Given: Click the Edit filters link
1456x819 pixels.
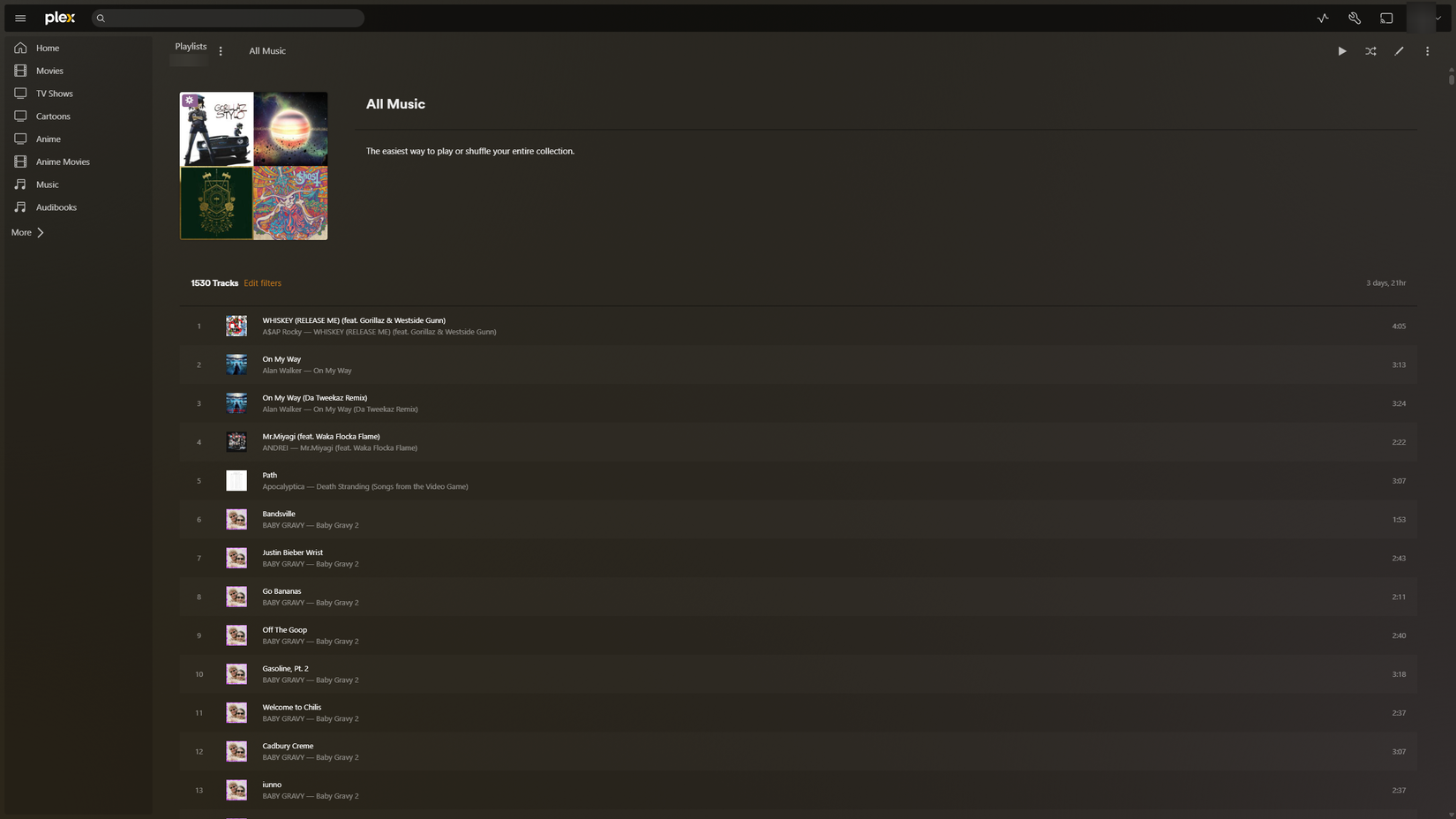Looking at the screenshot, I should coord(262,283).
